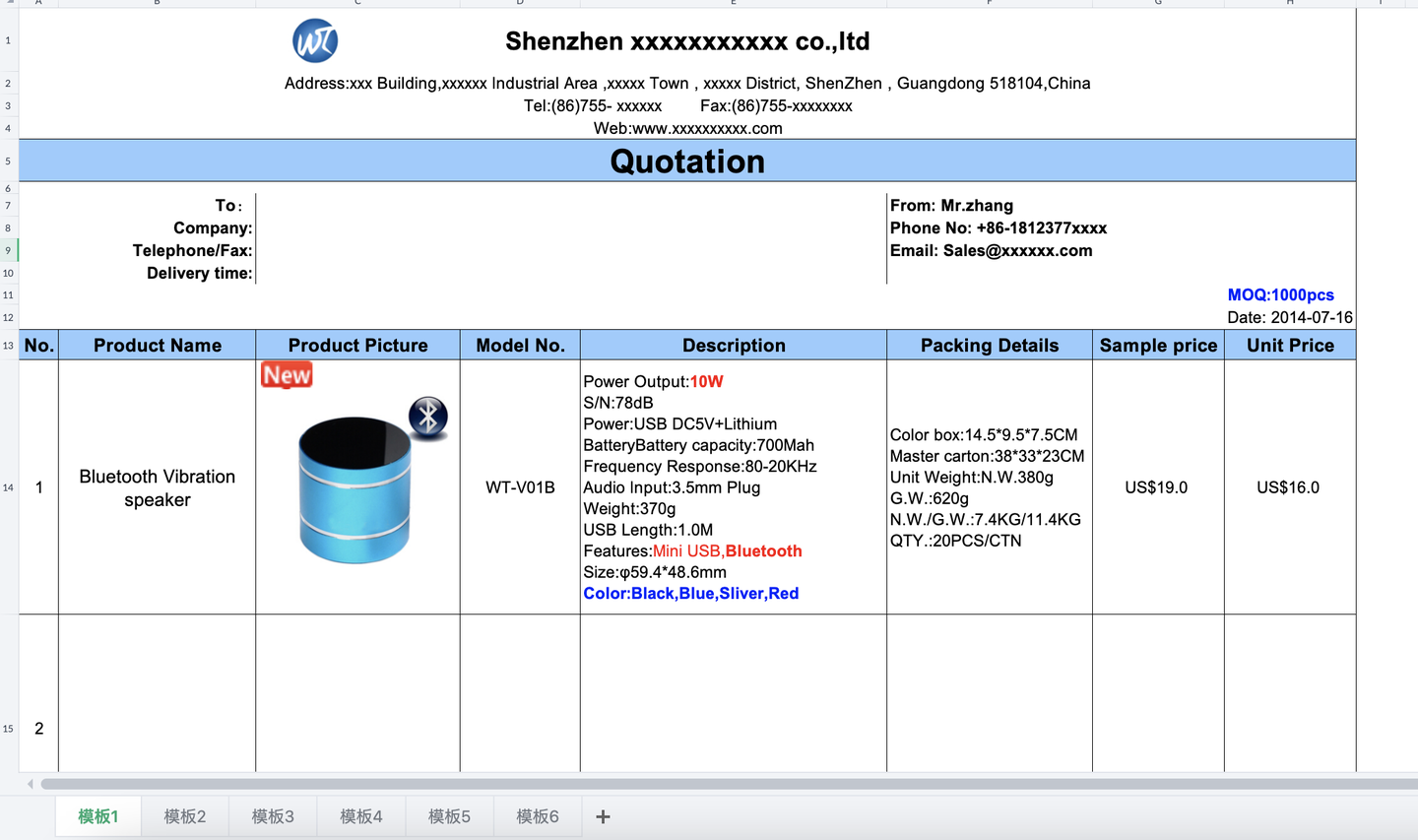Open sheet tab 模板3
The height and width of the screenshot is (840, 1418).
[273, 816]
